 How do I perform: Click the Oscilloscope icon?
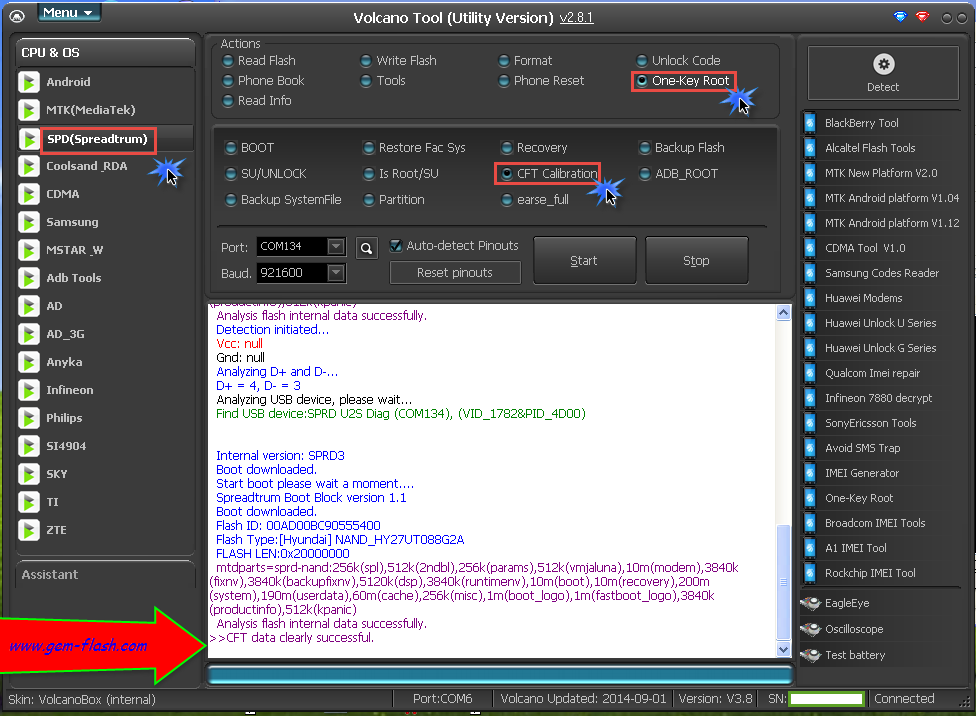810,629
